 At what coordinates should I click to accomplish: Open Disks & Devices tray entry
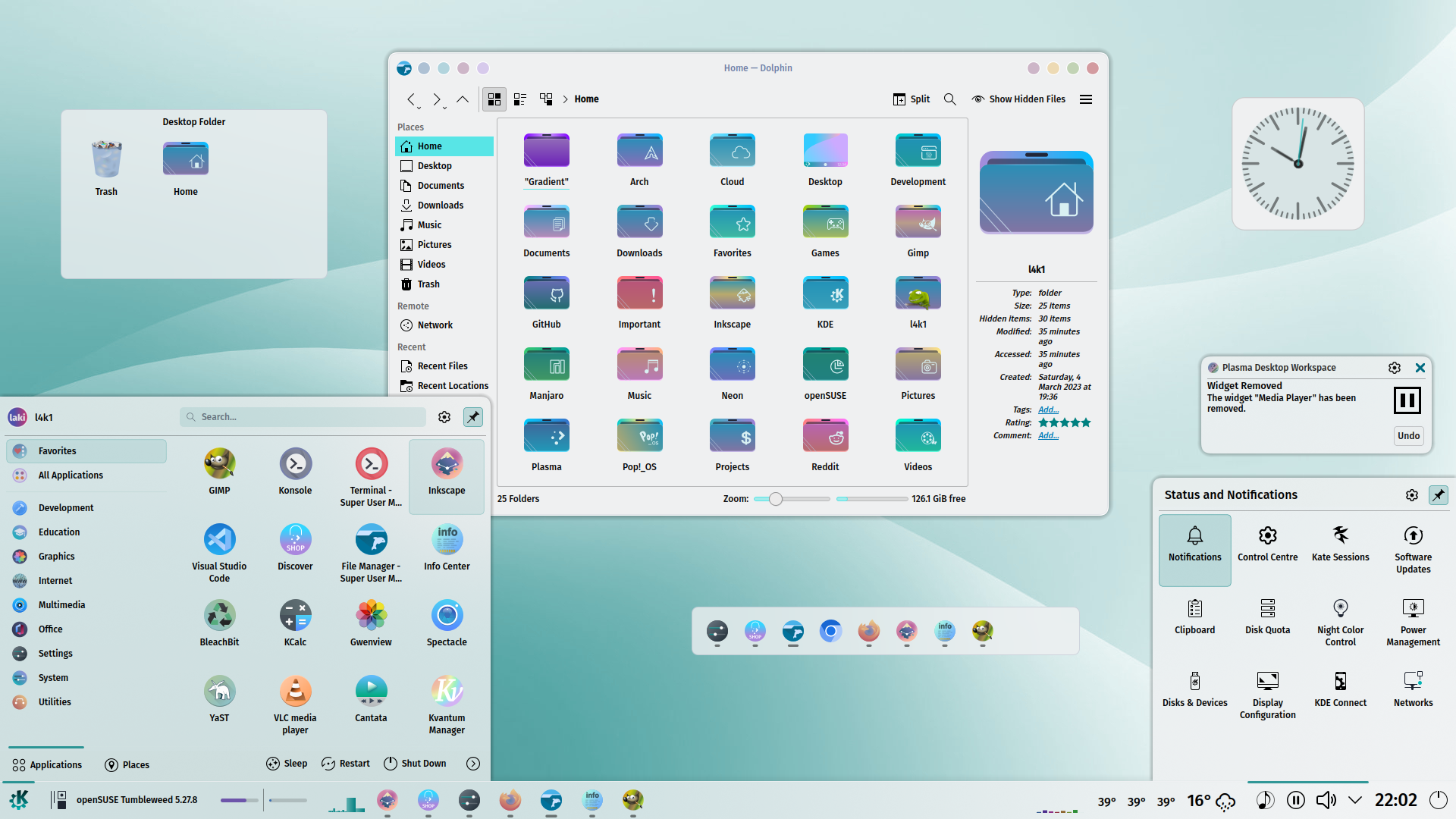[x=1194, y=689]
